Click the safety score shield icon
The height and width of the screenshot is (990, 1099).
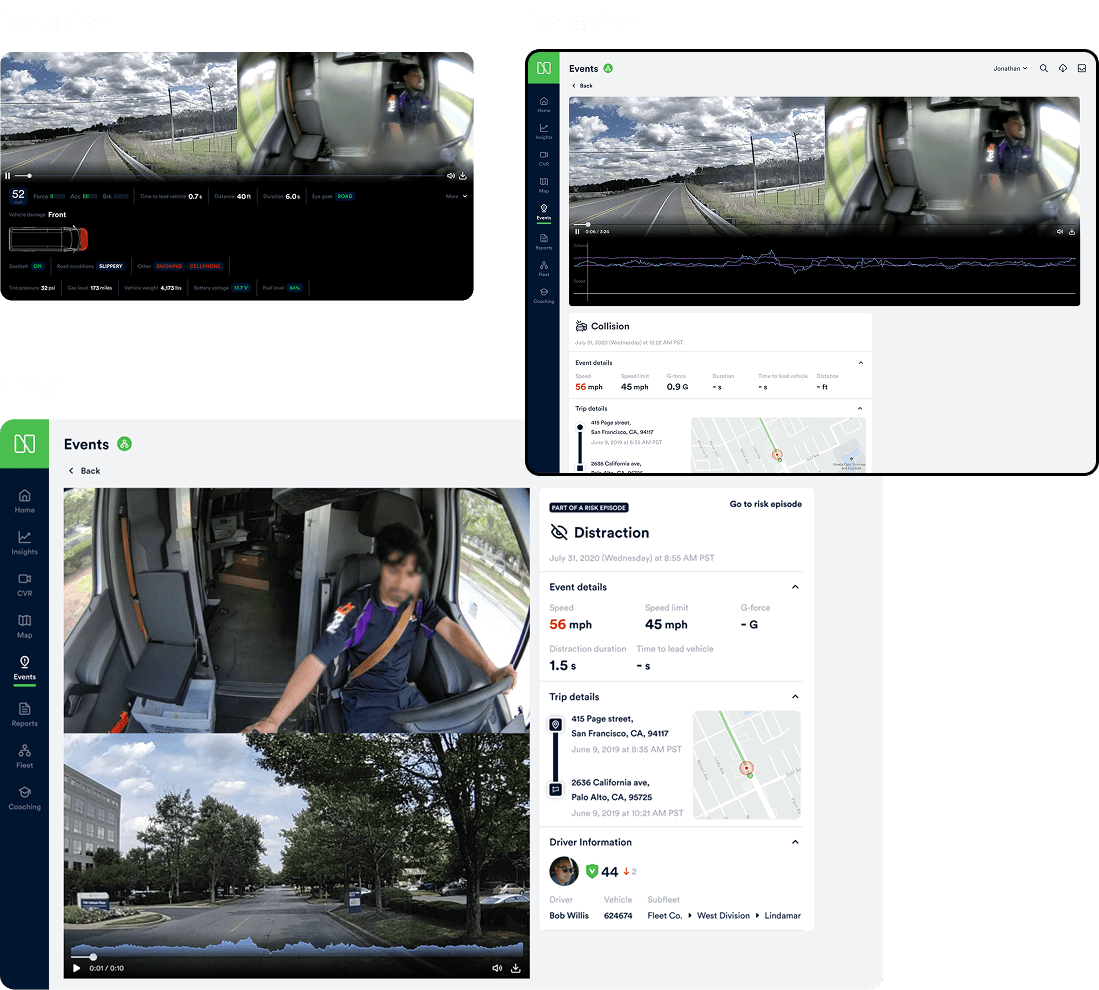point(592,872)
